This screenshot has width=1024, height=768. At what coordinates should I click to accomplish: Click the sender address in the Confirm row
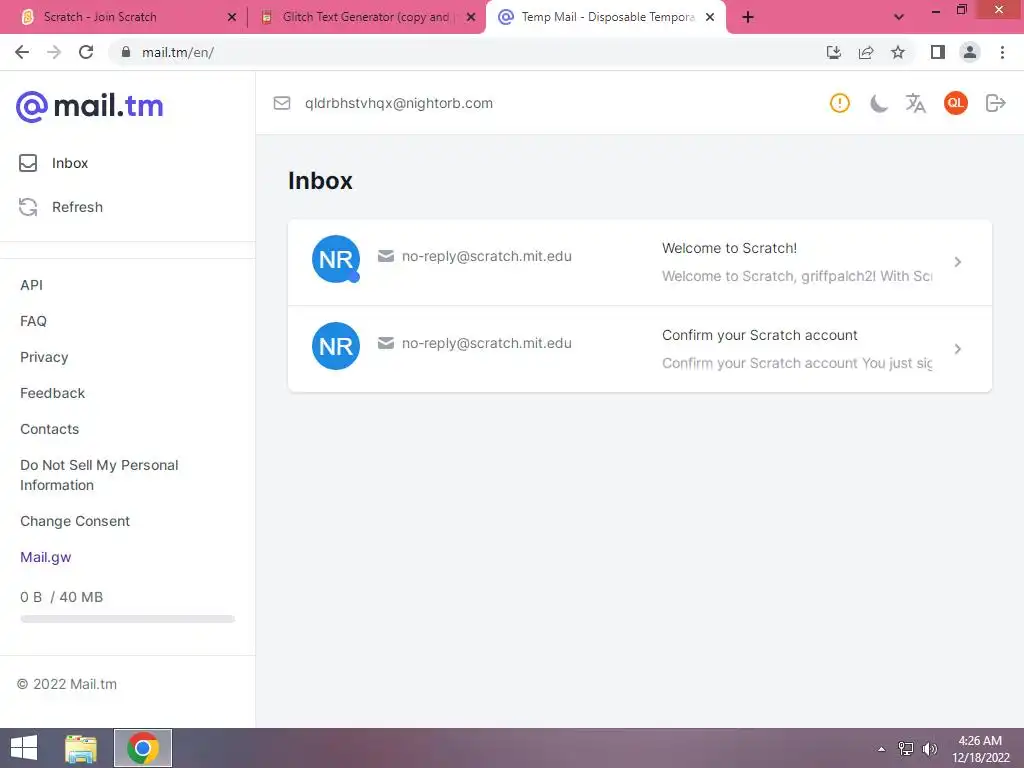487,343
